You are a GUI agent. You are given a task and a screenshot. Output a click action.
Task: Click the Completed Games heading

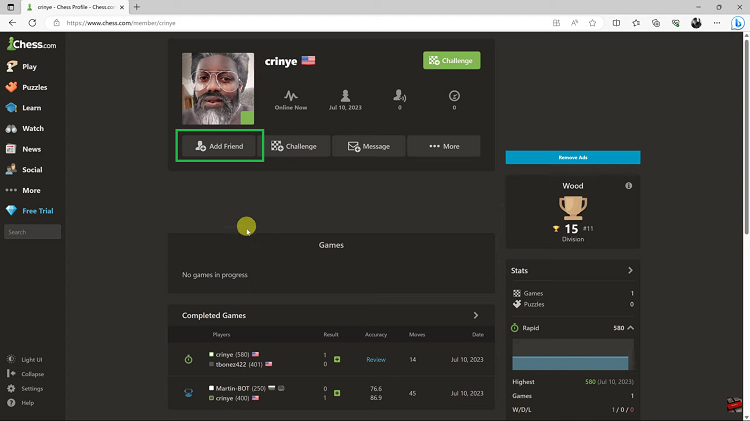(x=214, y=315)
